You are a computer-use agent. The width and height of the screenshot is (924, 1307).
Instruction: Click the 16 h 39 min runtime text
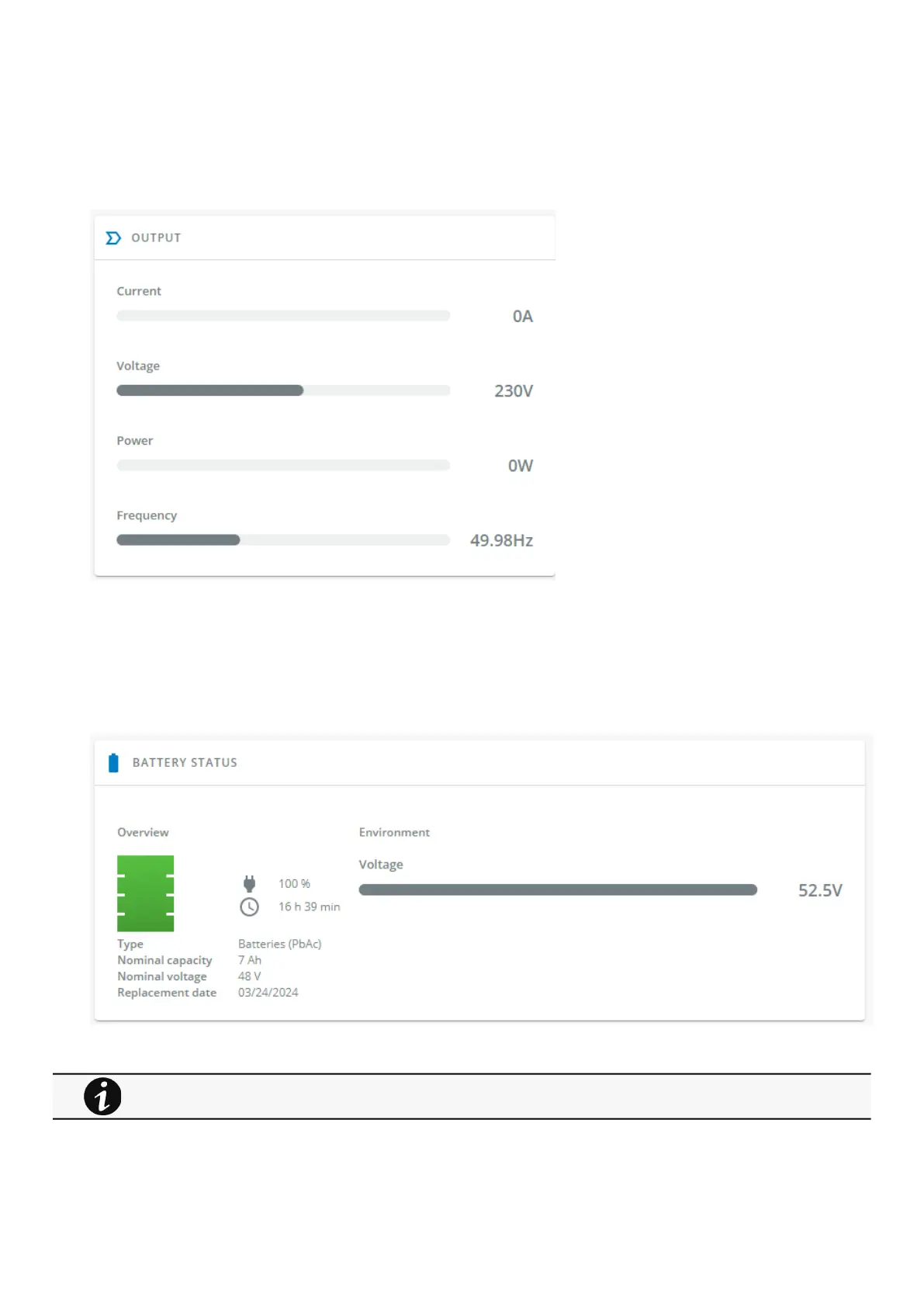click(x=309, y=907)
